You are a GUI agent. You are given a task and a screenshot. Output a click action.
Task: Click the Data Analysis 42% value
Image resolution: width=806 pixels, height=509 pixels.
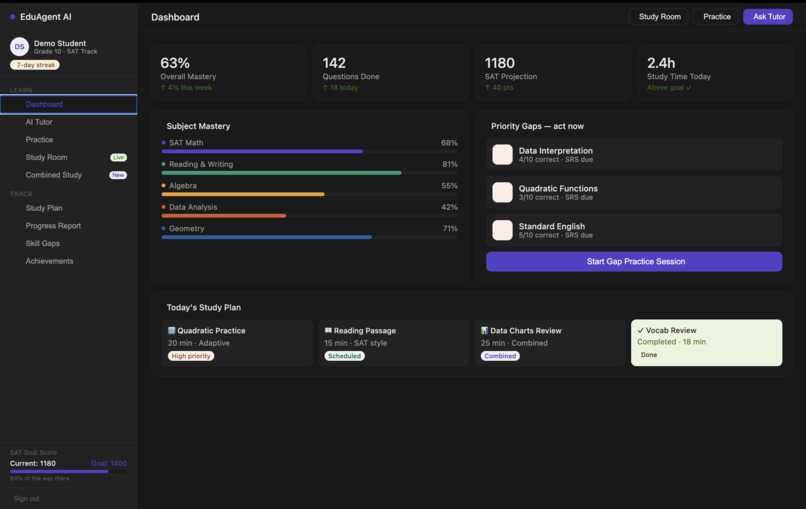coord(449,207)
